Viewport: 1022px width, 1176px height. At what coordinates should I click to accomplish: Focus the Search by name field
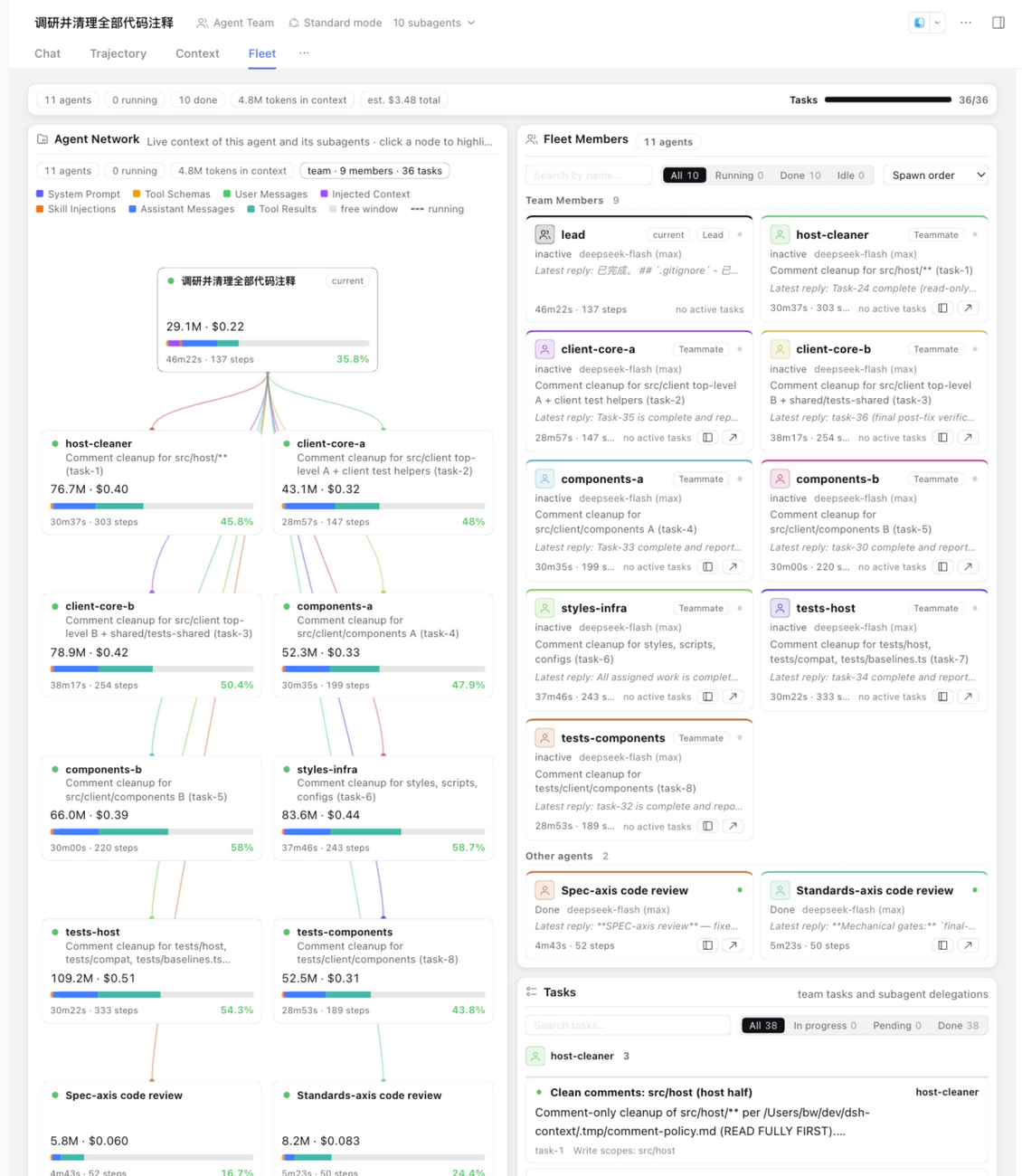(x=589, y=175)
